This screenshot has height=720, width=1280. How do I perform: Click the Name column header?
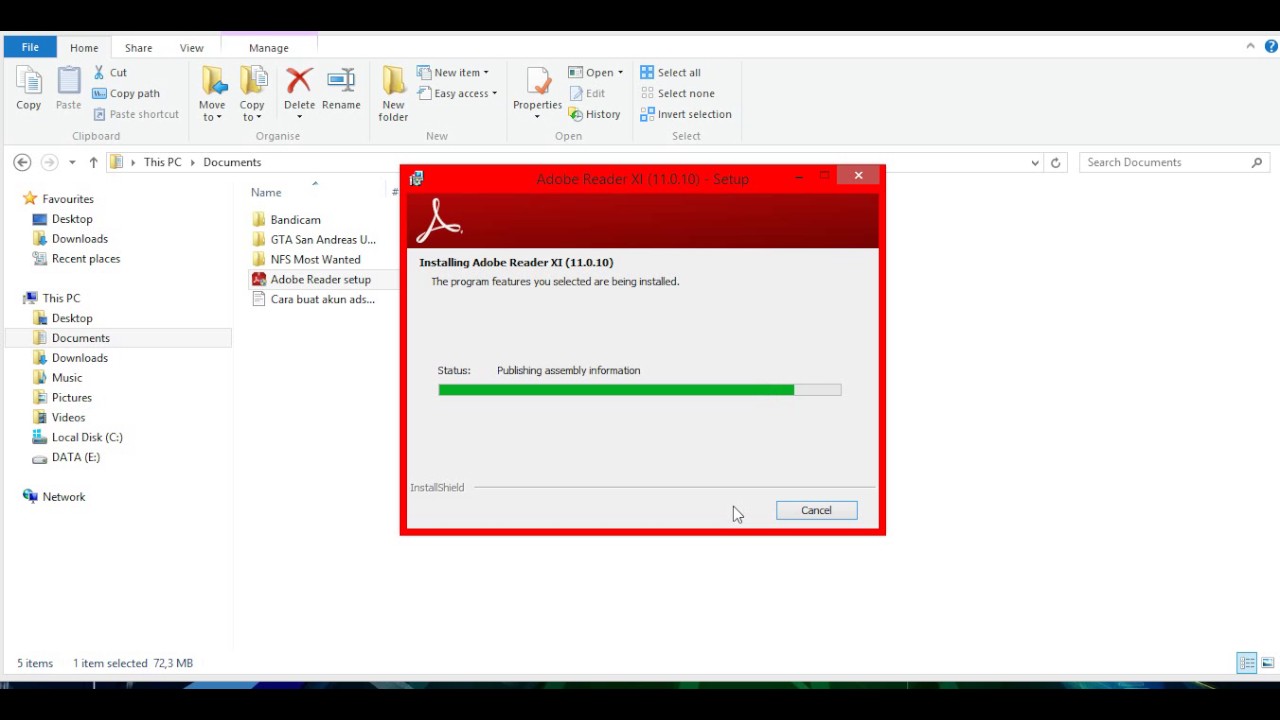(x=266, y=192)
